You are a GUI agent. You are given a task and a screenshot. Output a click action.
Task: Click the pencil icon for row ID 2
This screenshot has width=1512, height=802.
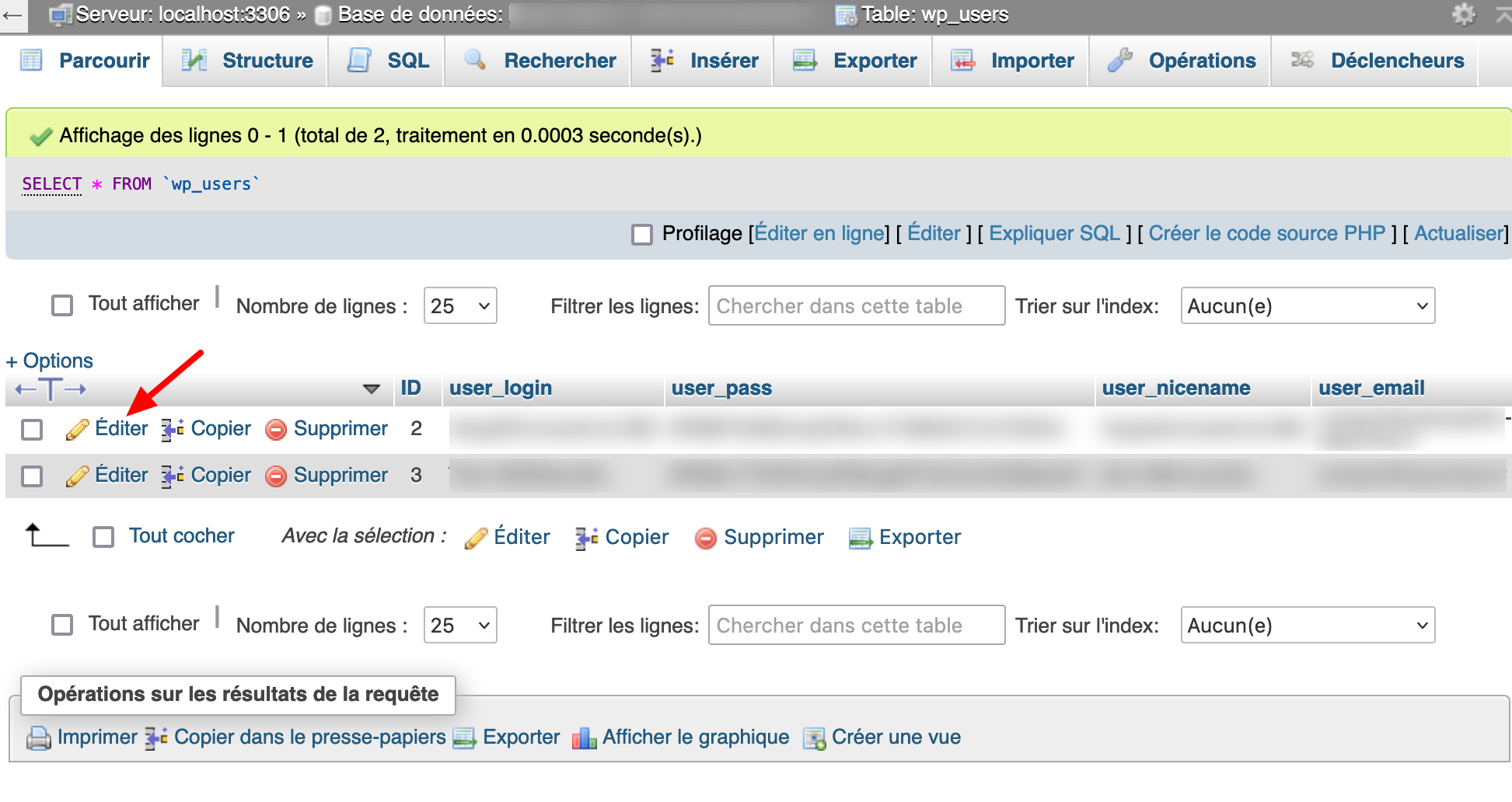(77, 429)
